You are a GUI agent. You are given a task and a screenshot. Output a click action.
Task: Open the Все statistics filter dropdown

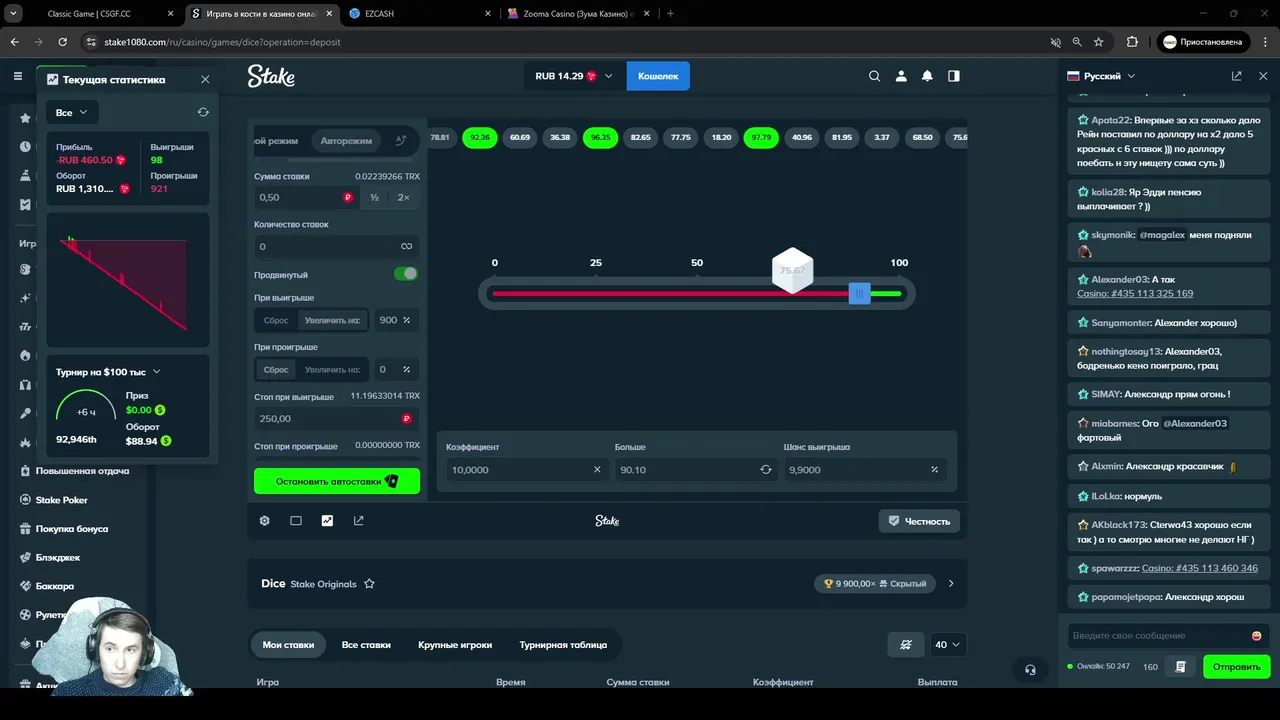click(x=72, y=113)
